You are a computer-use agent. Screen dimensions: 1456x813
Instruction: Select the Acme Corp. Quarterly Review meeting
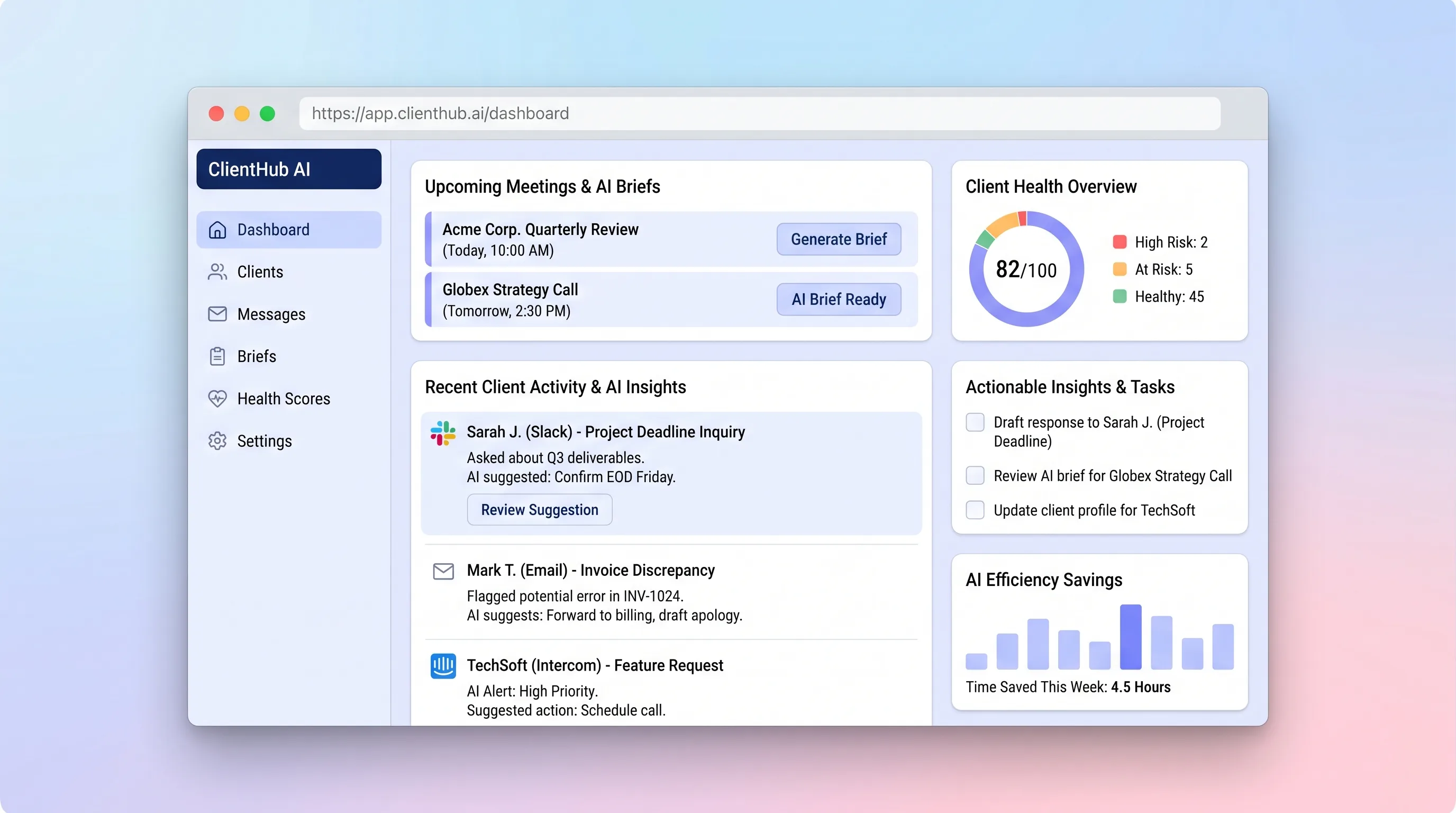671,239
